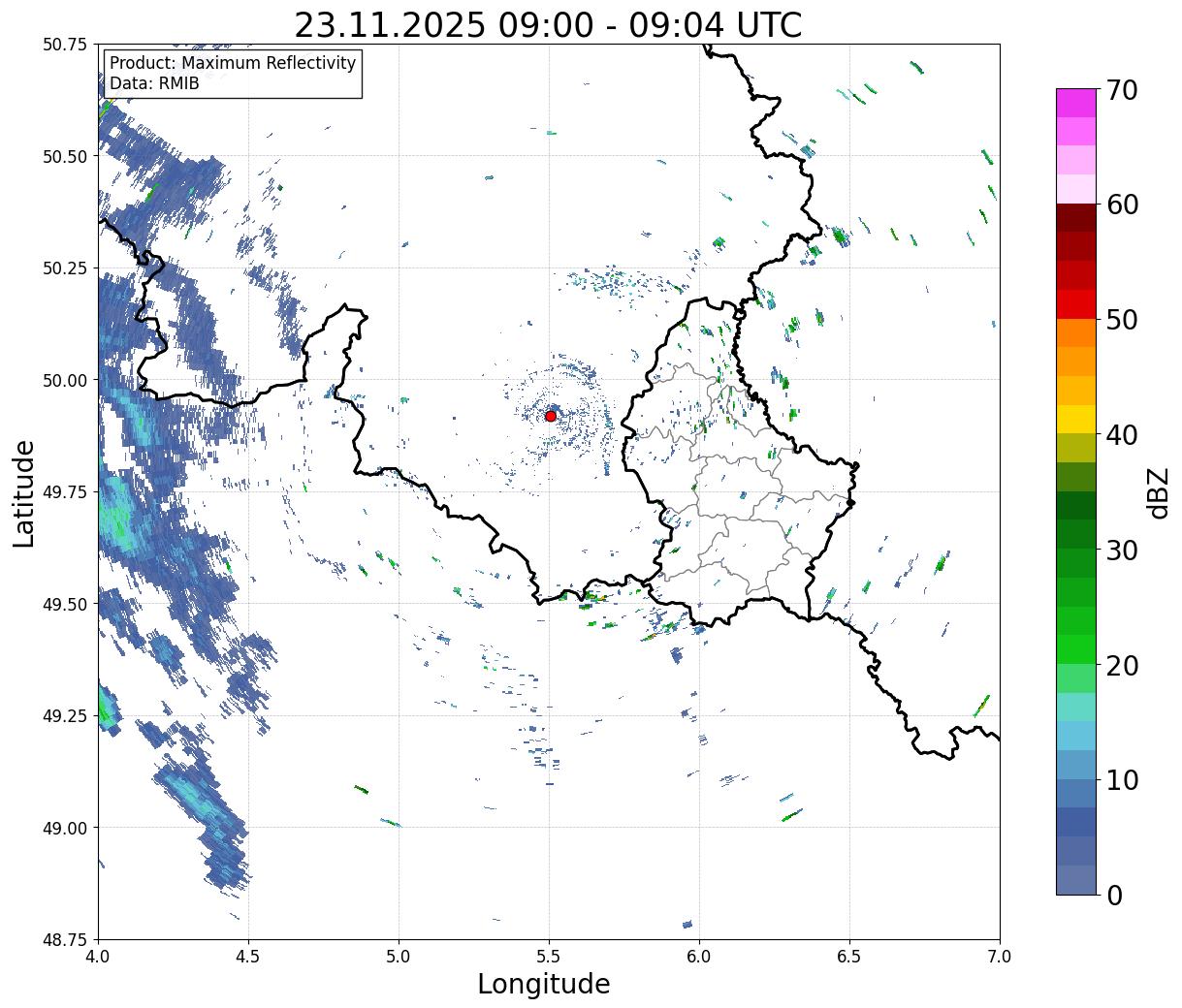Click the "dBZ" colorbar label
The width and height of the screenshot is (1182, 1008).
[x=1159, y=491]
